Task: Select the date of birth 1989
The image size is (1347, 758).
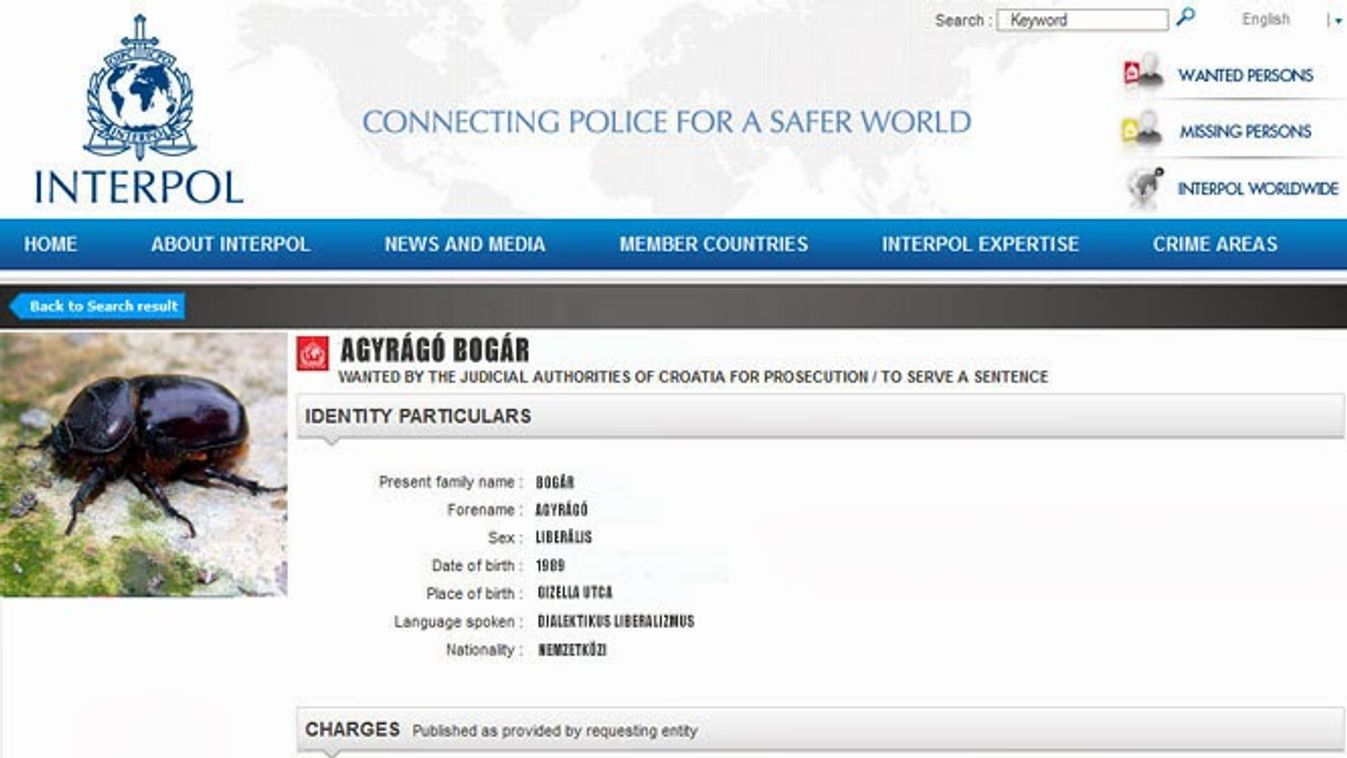Action: tap(550, 565)
